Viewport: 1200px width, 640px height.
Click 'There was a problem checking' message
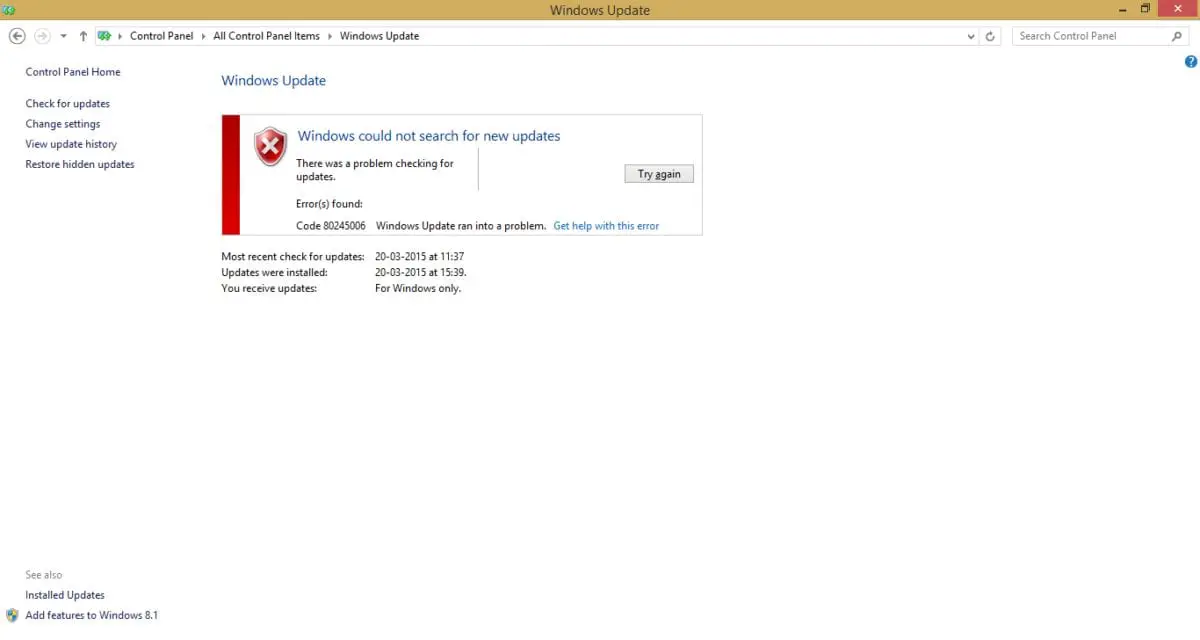point(375,170)
